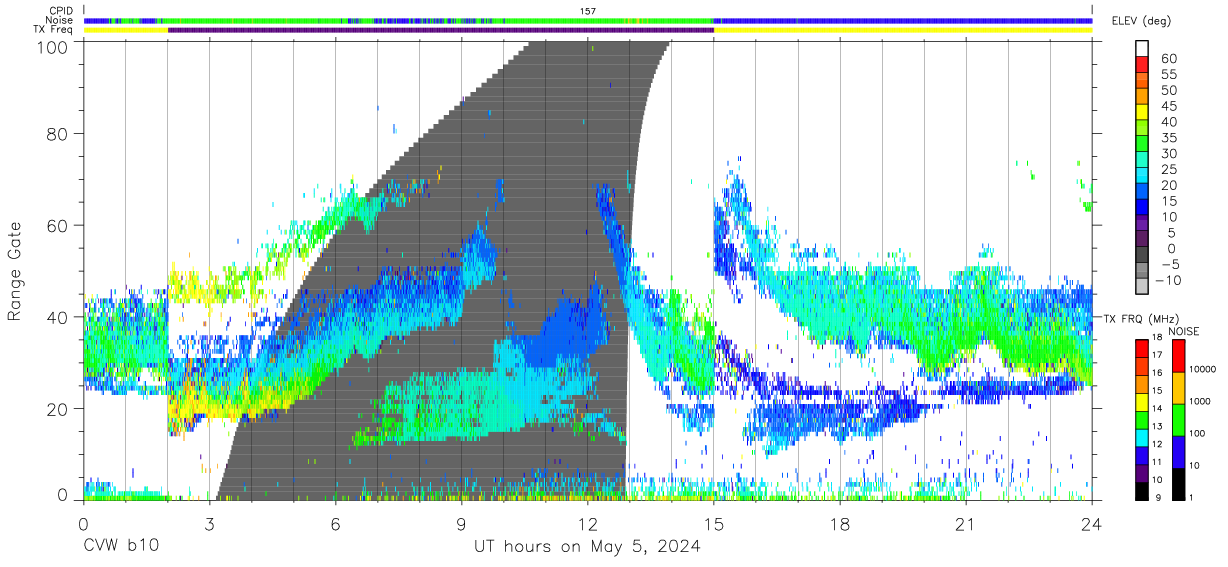
Task: Click the 'CVW b10' radar beam label
Action: click(120, 546)
